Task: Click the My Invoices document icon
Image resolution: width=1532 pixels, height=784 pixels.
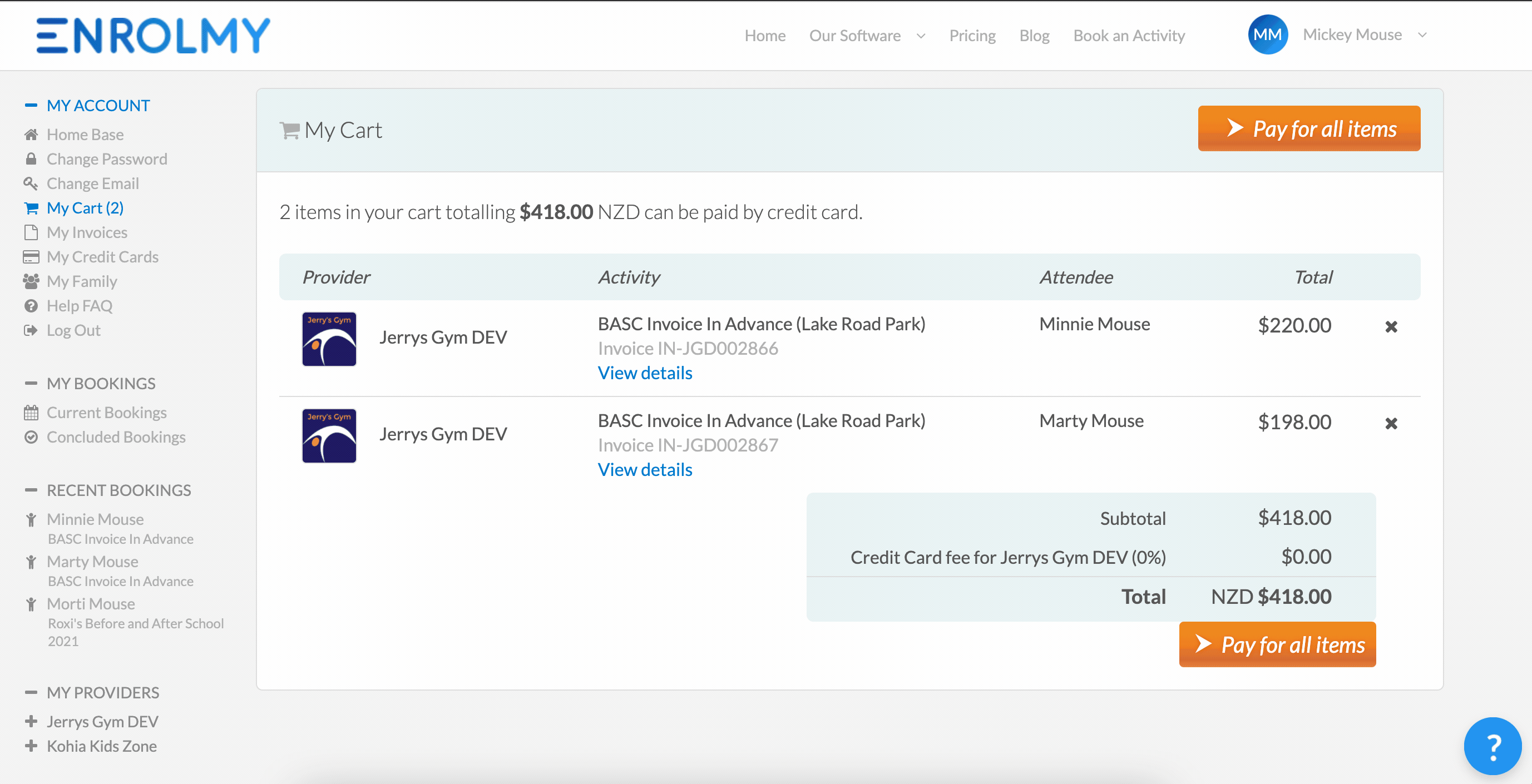Action: tap(31, 232)
